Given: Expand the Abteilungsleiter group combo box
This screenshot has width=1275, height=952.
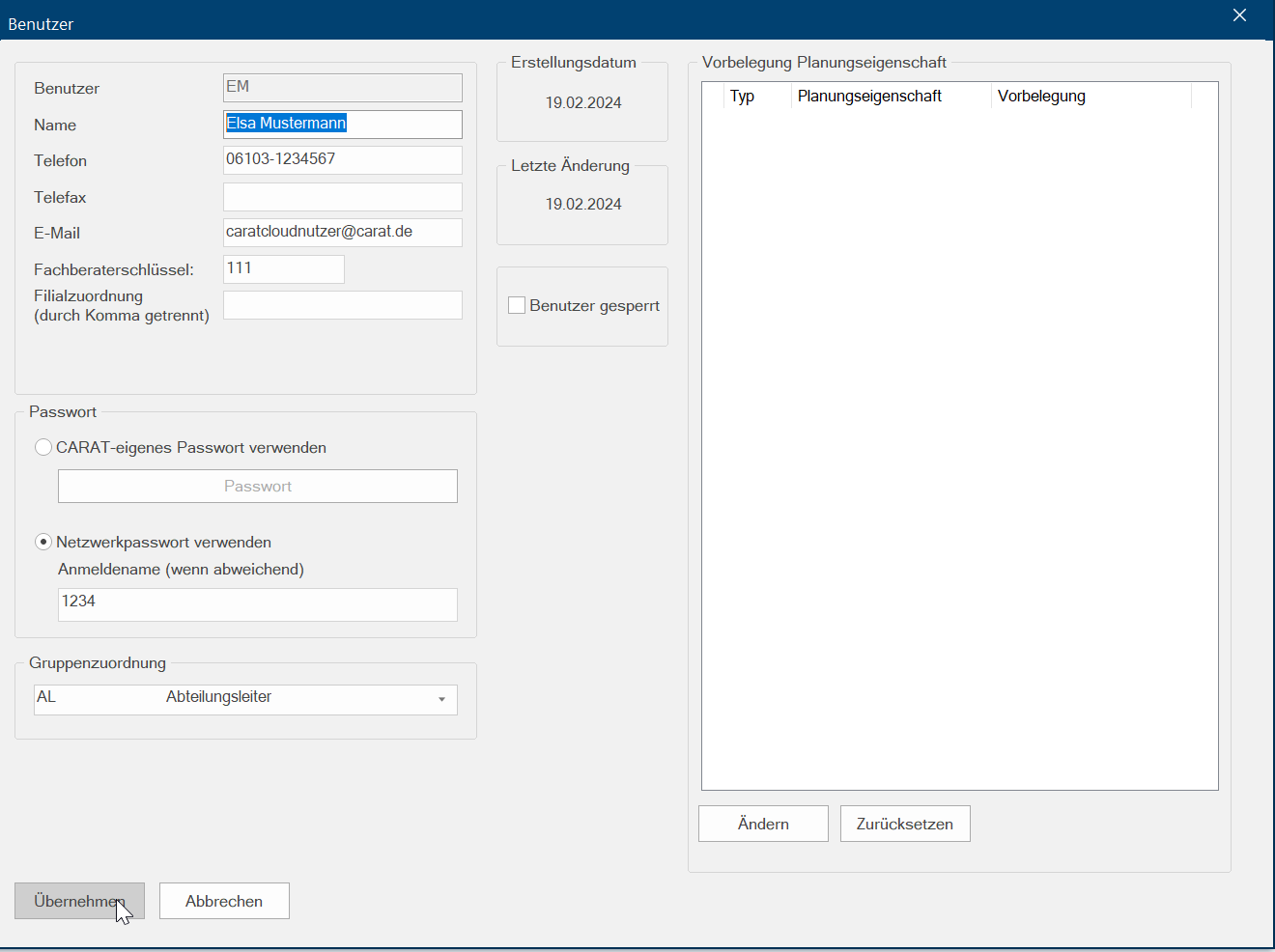Looking at the screenshot, I should (x=245, y=699).
